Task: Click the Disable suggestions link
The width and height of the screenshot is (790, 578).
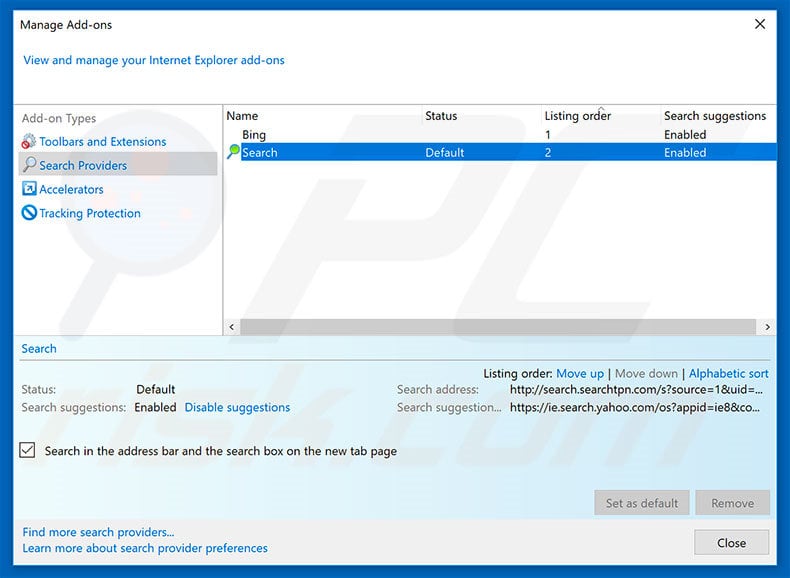Action: tap(237, 407)
